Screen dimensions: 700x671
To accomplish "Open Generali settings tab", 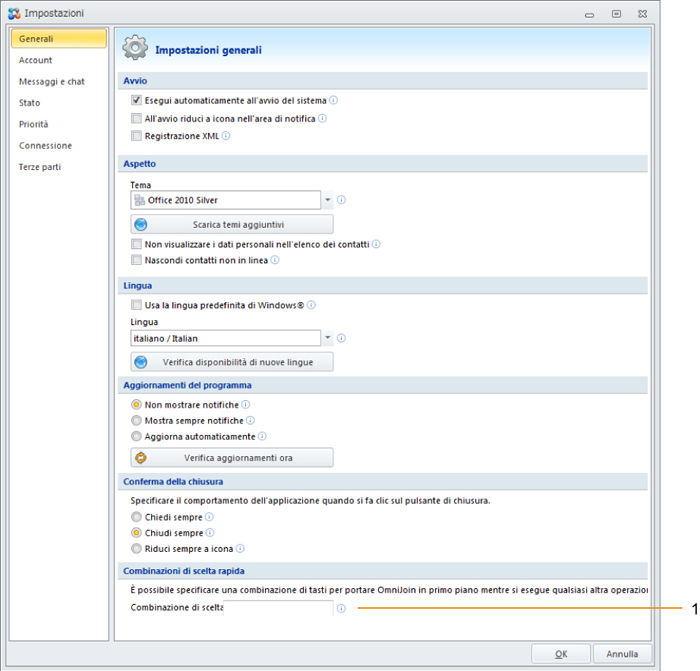I will click(x=59, y=38).
